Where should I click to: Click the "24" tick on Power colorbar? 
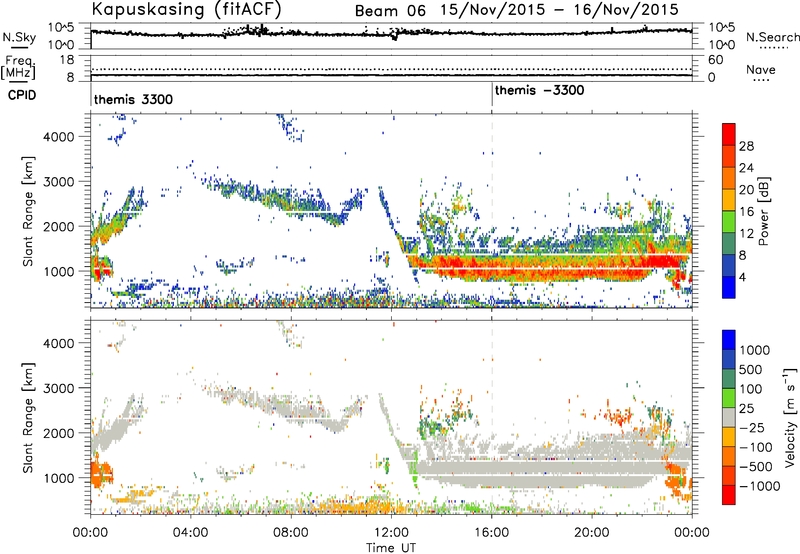click(x=746, y=168)
